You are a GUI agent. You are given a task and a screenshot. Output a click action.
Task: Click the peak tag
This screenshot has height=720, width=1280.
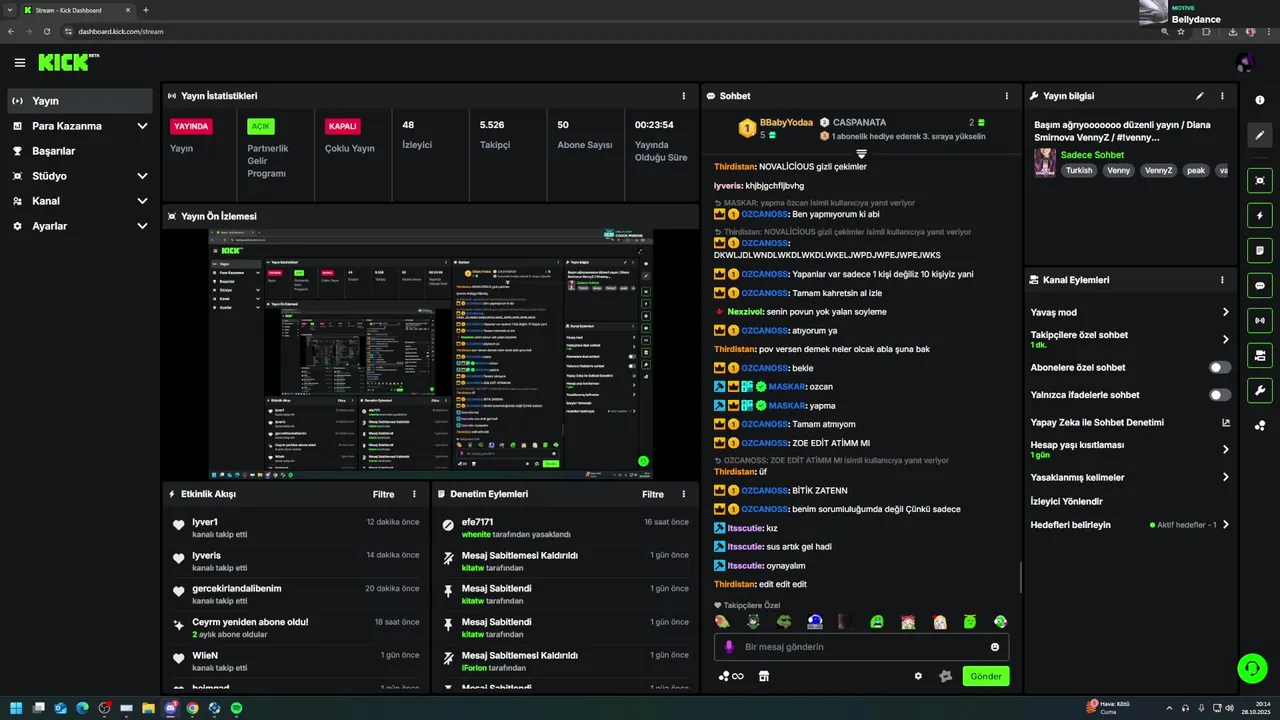1196,170
